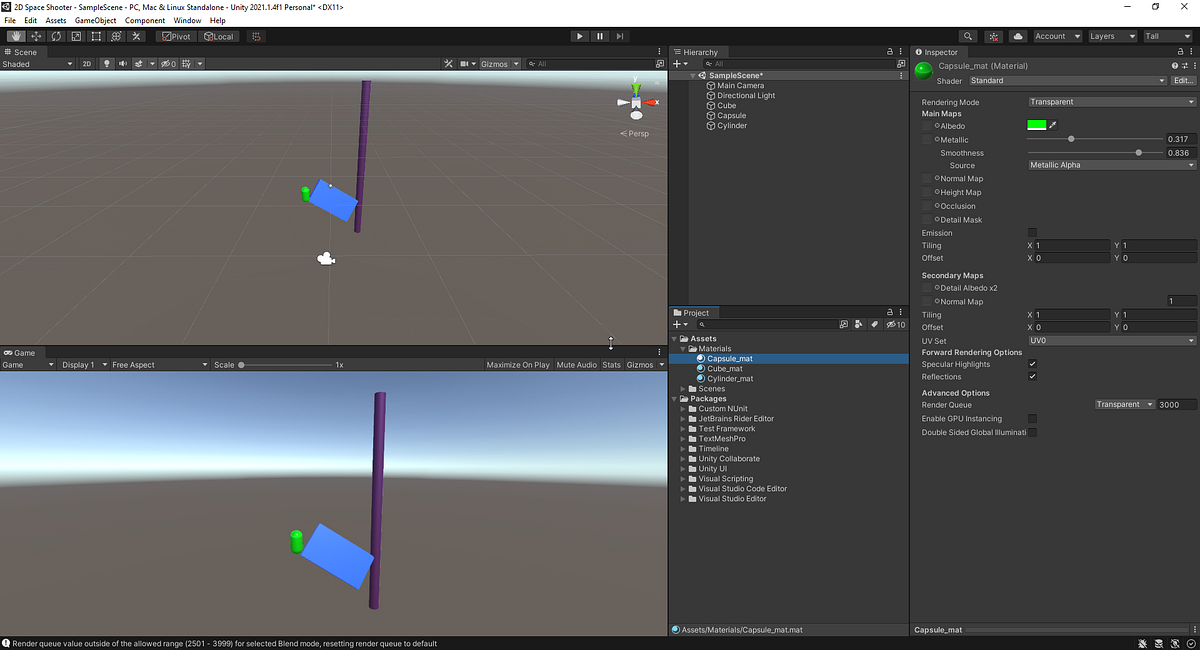Open the search field in the Project window
Image resolution: width=1200 pixels, height=650 pixels.
click(x=770, y=324)
